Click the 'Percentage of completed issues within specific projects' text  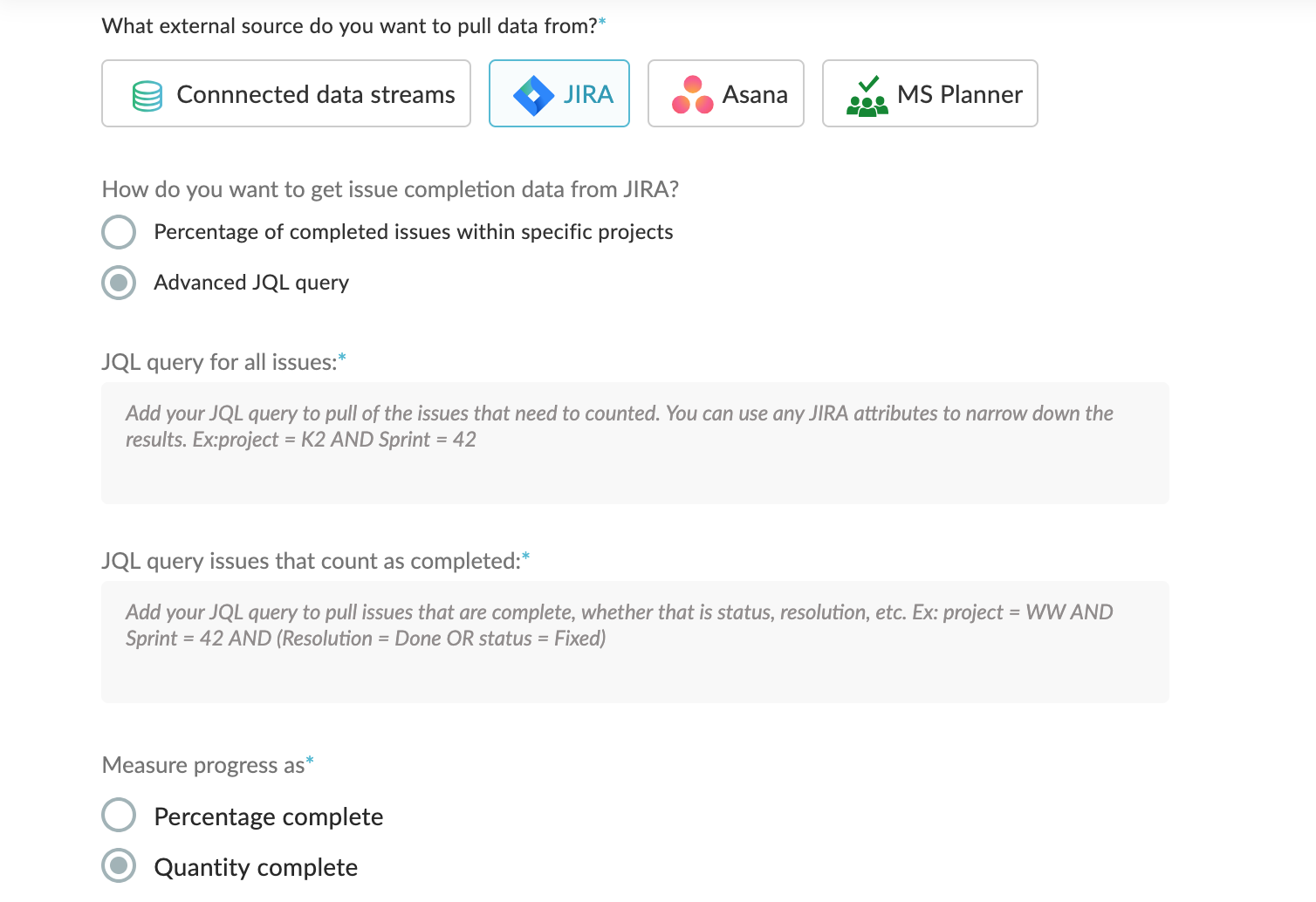413,232
